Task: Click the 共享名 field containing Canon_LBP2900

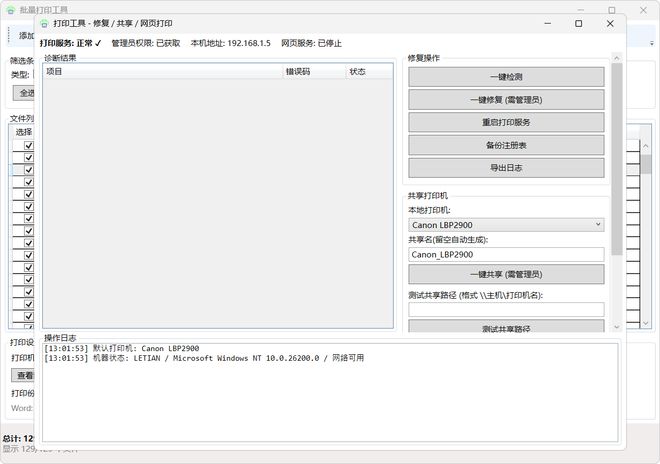Action: [506, 254]
